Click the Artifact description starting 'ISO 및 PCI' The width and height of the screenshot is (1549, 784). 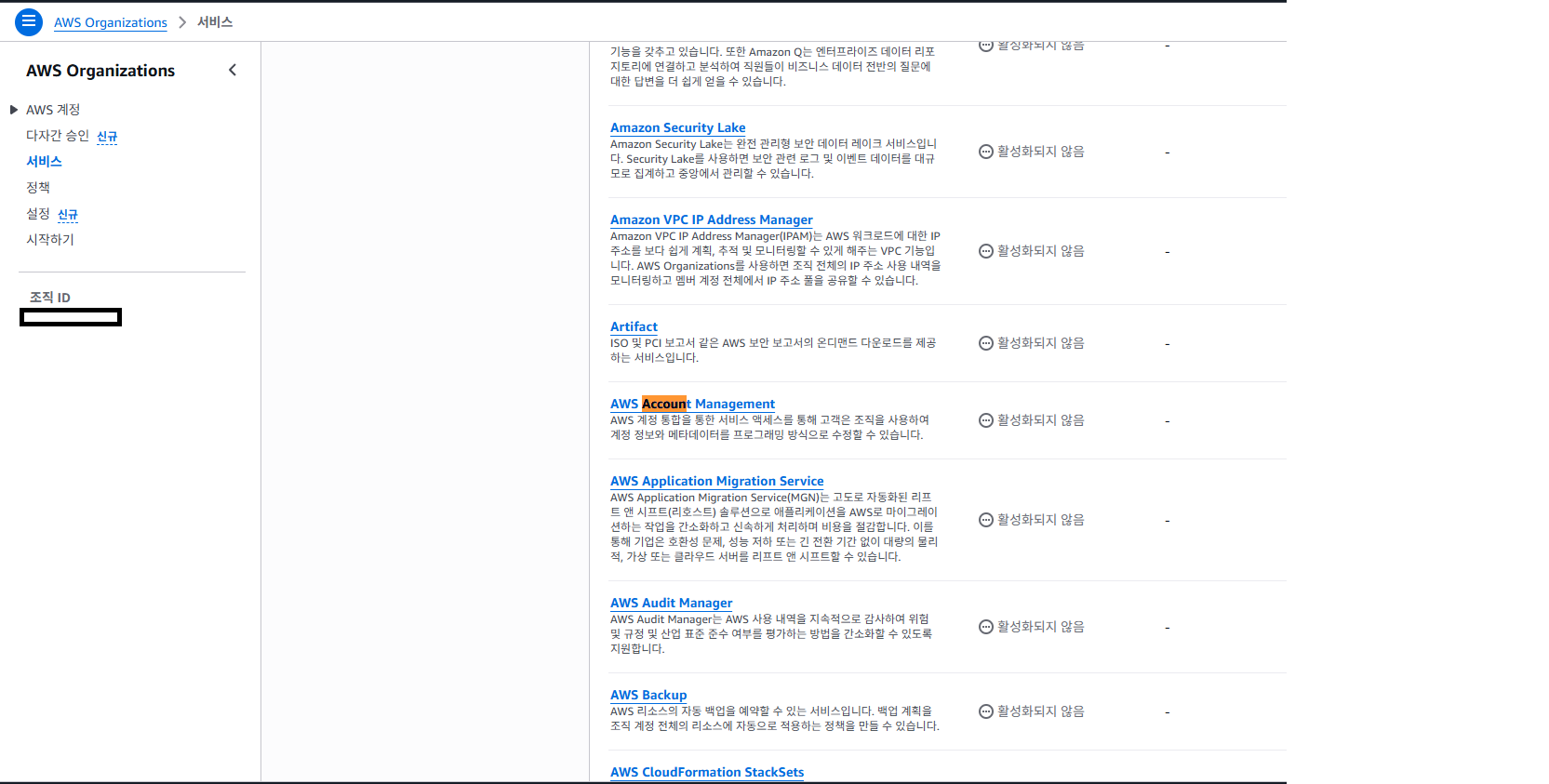click(x=773, y=351)
